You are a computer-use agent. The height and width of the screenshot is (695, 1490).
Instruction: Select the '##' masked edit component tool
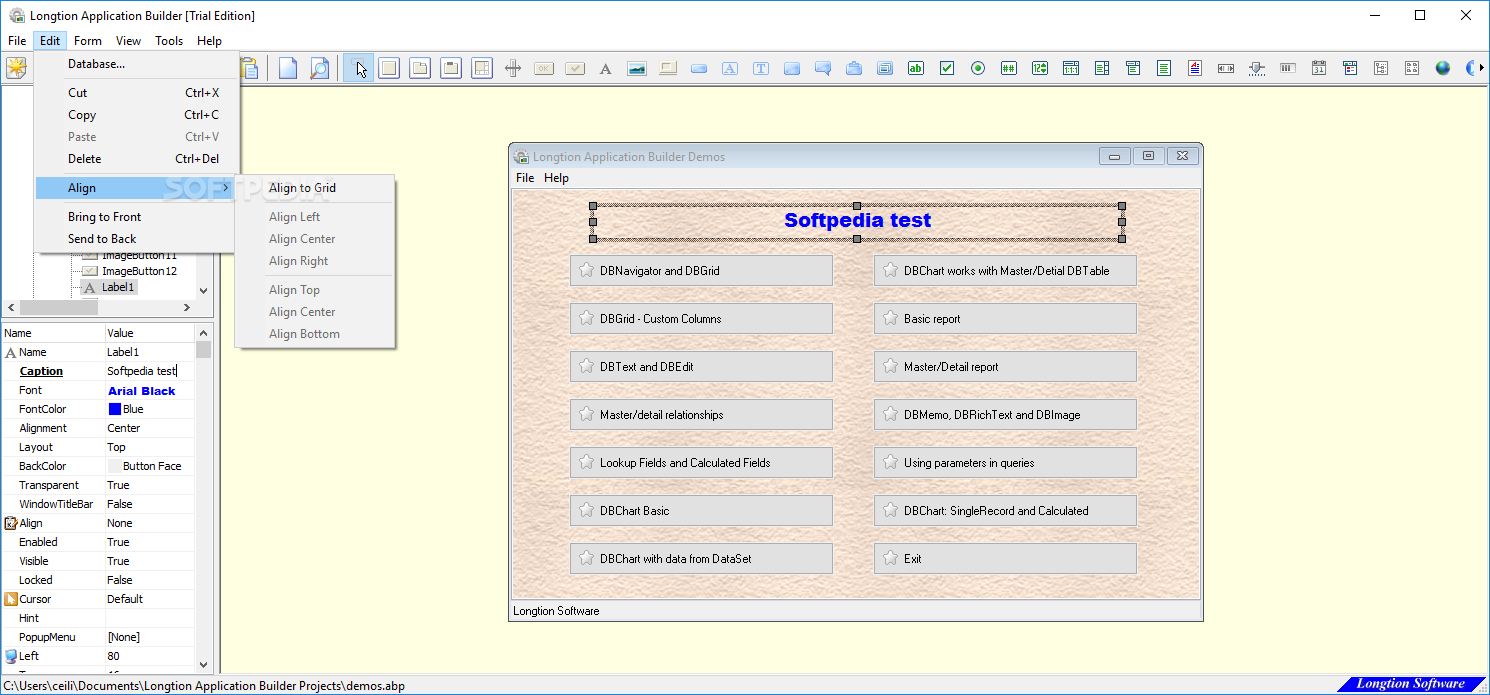1009,68
